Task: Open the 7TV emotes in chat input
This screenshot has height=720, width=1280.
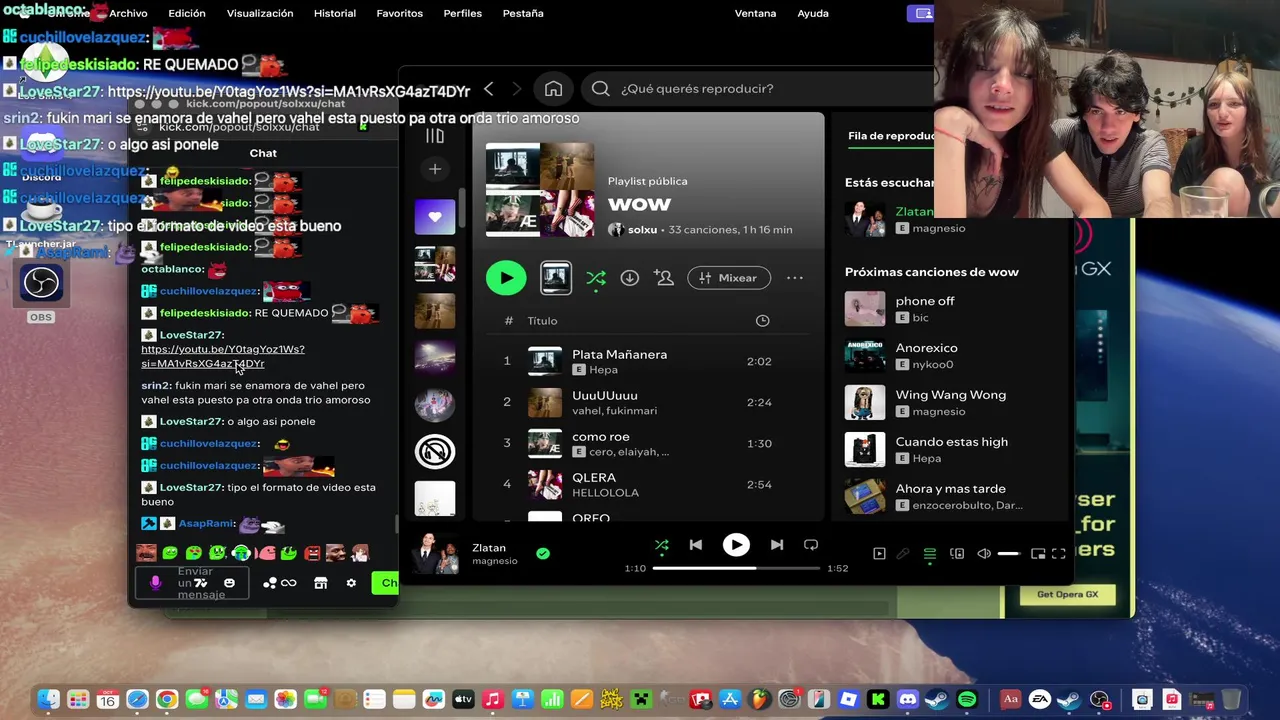Action: point(200,583)
